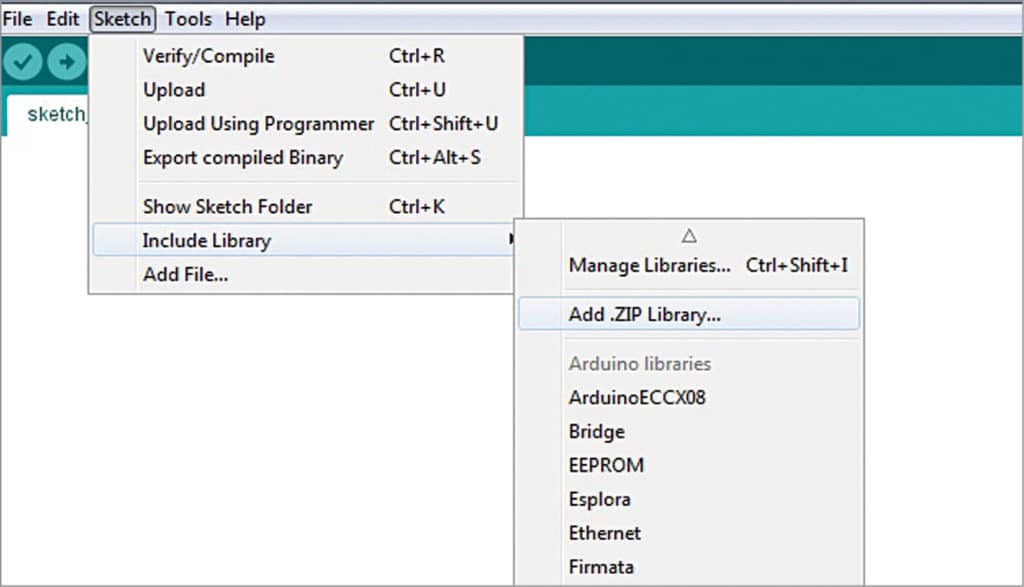Click the Sketch menu in menu bar
This screenshot has height=587, width=1024.
(122, 19)
